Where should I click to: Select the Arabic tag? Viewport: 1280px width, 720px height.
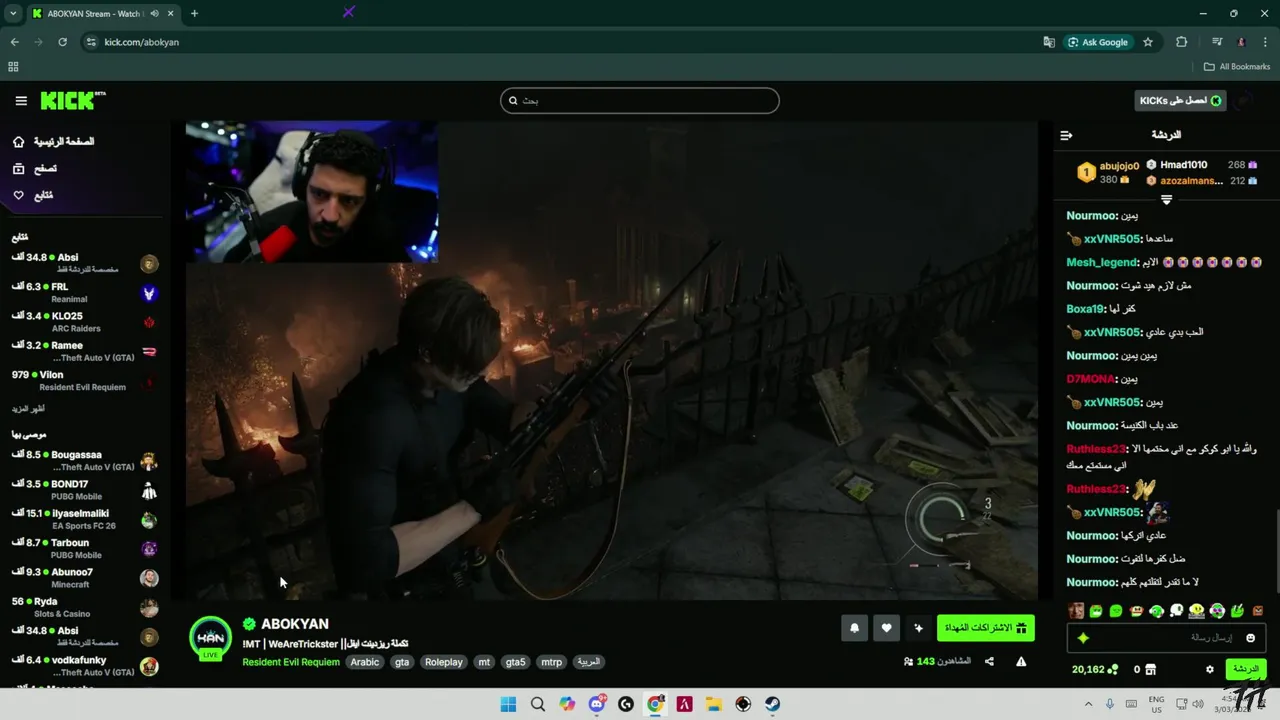[x=365, y=662]
